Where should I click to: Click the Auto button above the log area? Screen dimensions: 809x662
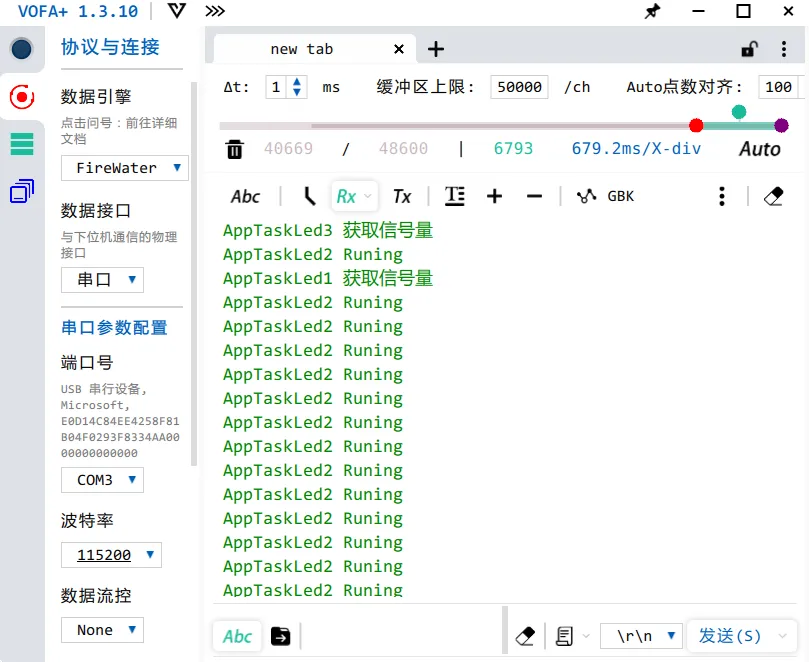pos(760,147)
